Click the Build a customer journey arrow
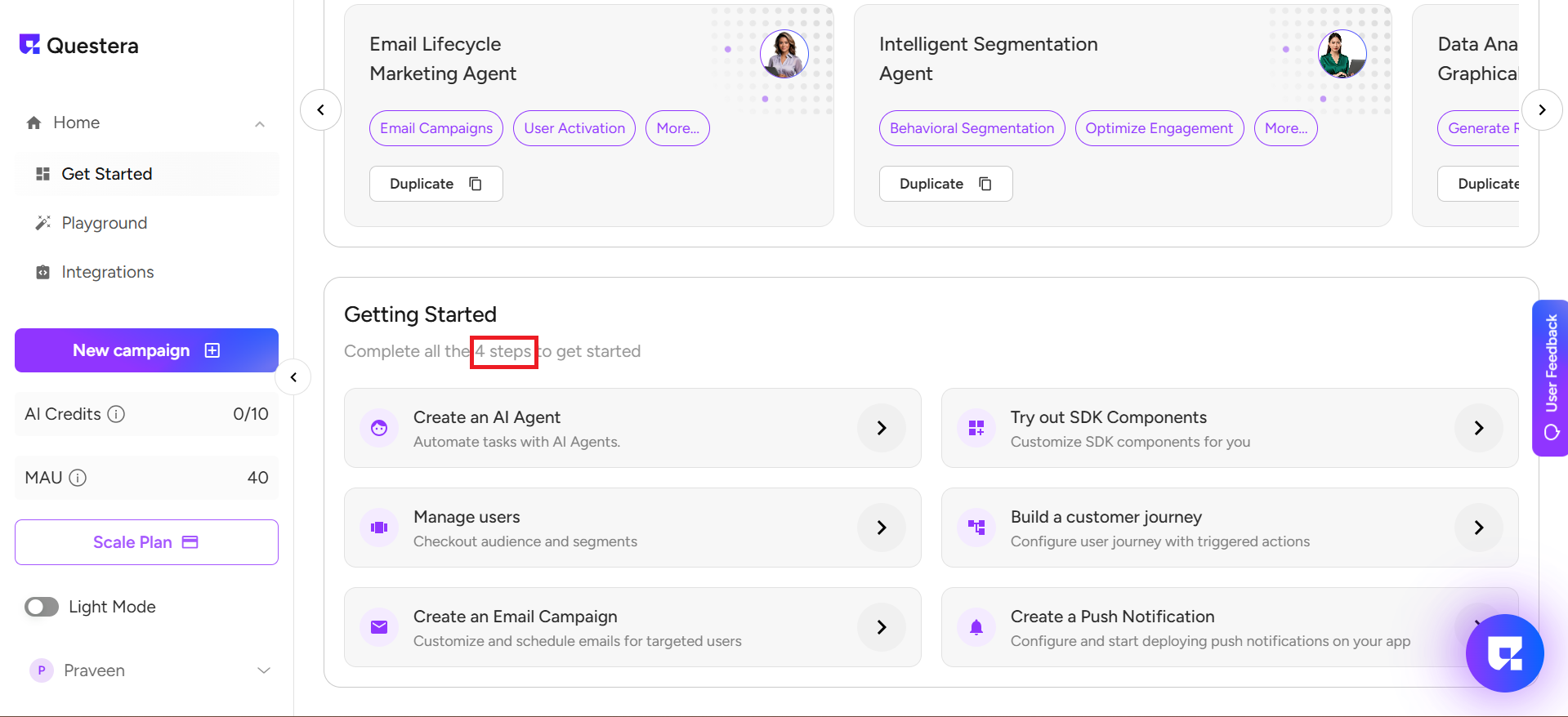The image size is (1568, 717). [x=1478, y=528]
